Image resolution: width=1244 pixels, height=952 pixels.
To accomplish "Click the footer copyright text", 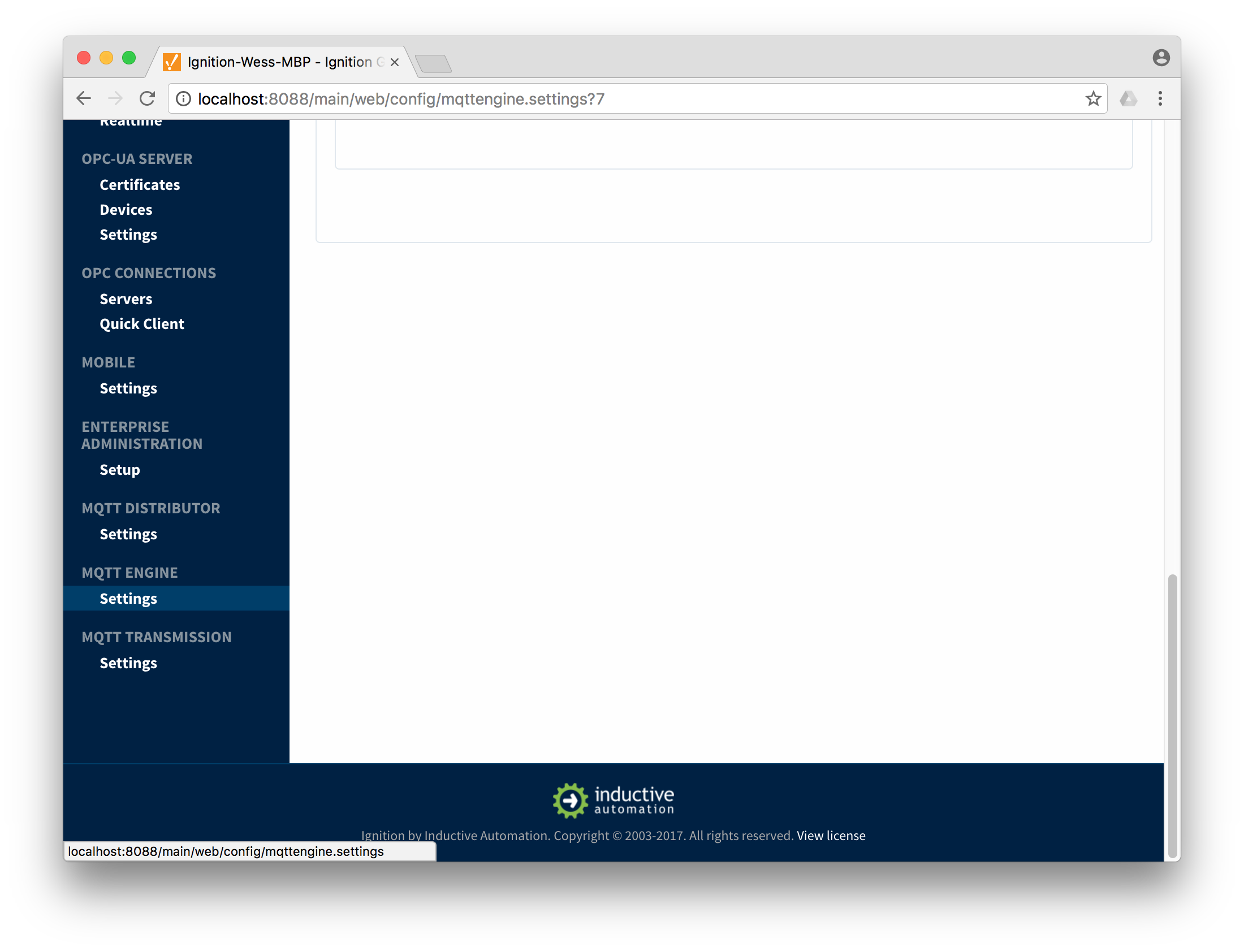I will pyautogui.click(x=577, y=836).
